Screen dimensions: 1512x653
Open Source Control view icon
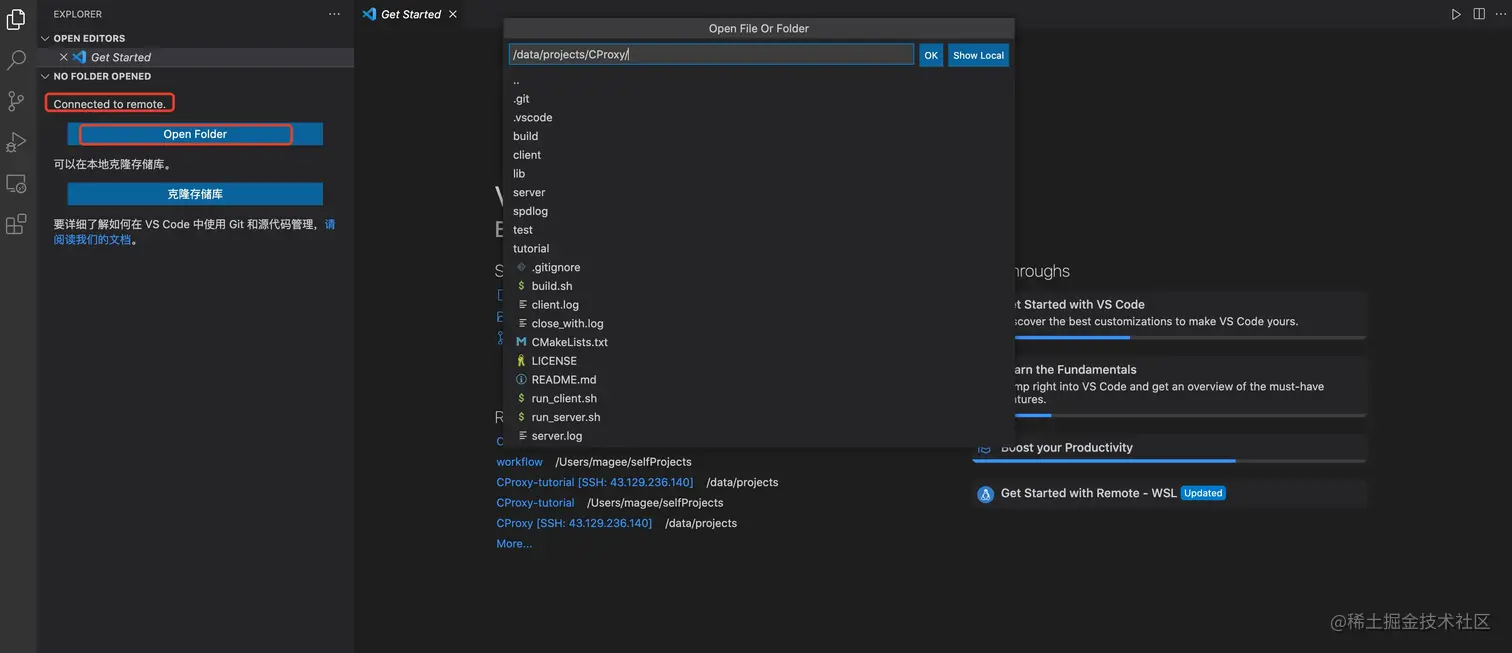coord(16,101)
